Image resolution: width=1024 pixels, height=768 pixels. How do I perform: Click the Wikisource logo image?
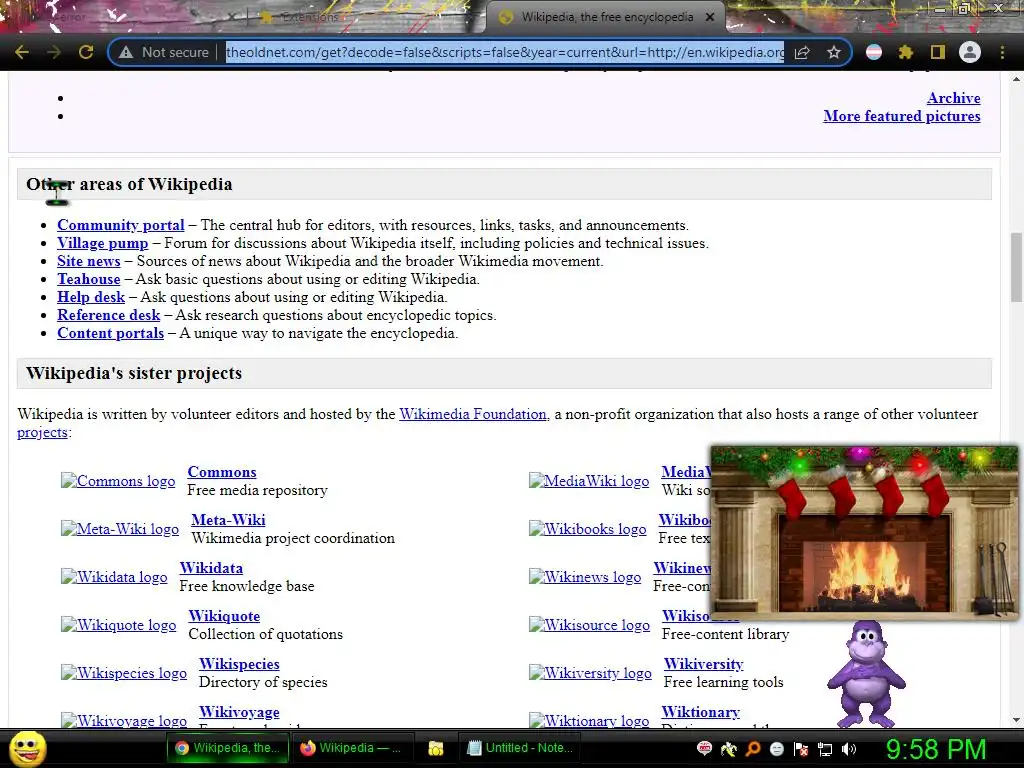pyautogui.click(x=590, y=625)
